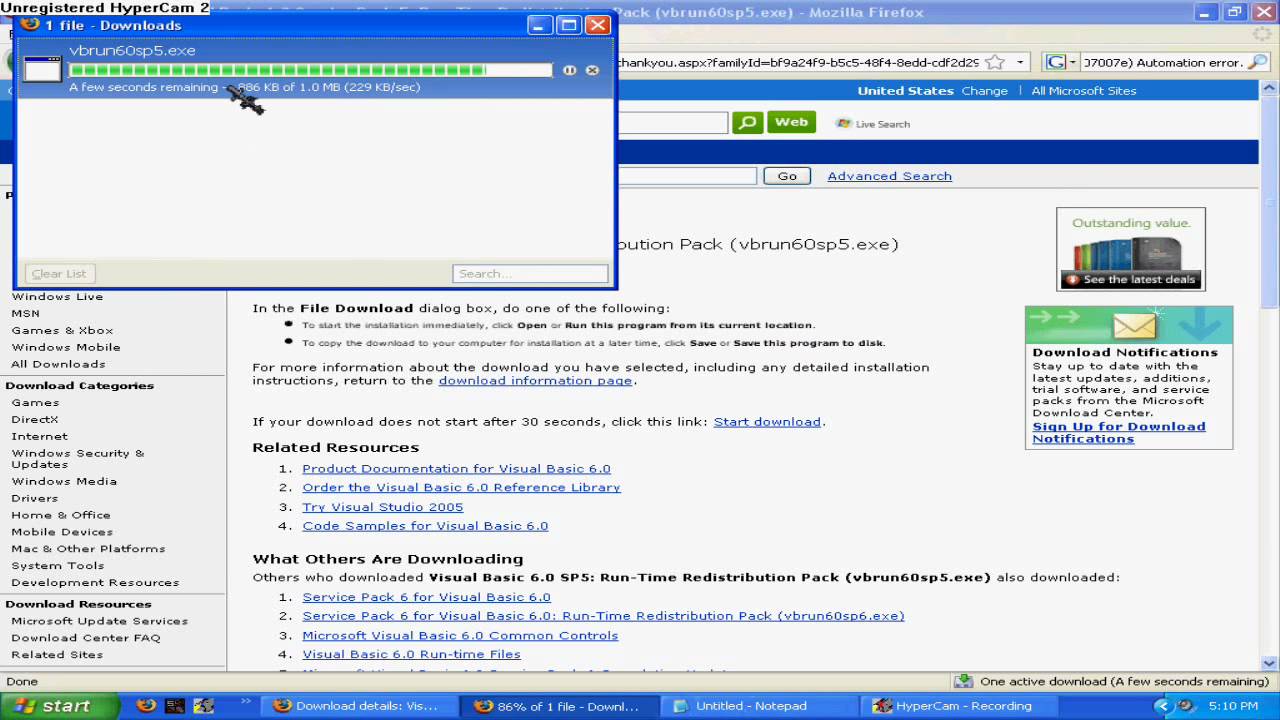Viewport: 1280px width, 720px height.
Task: Open Product Documentation for Visual Basic 6.0
Action: tap(456, 468)
